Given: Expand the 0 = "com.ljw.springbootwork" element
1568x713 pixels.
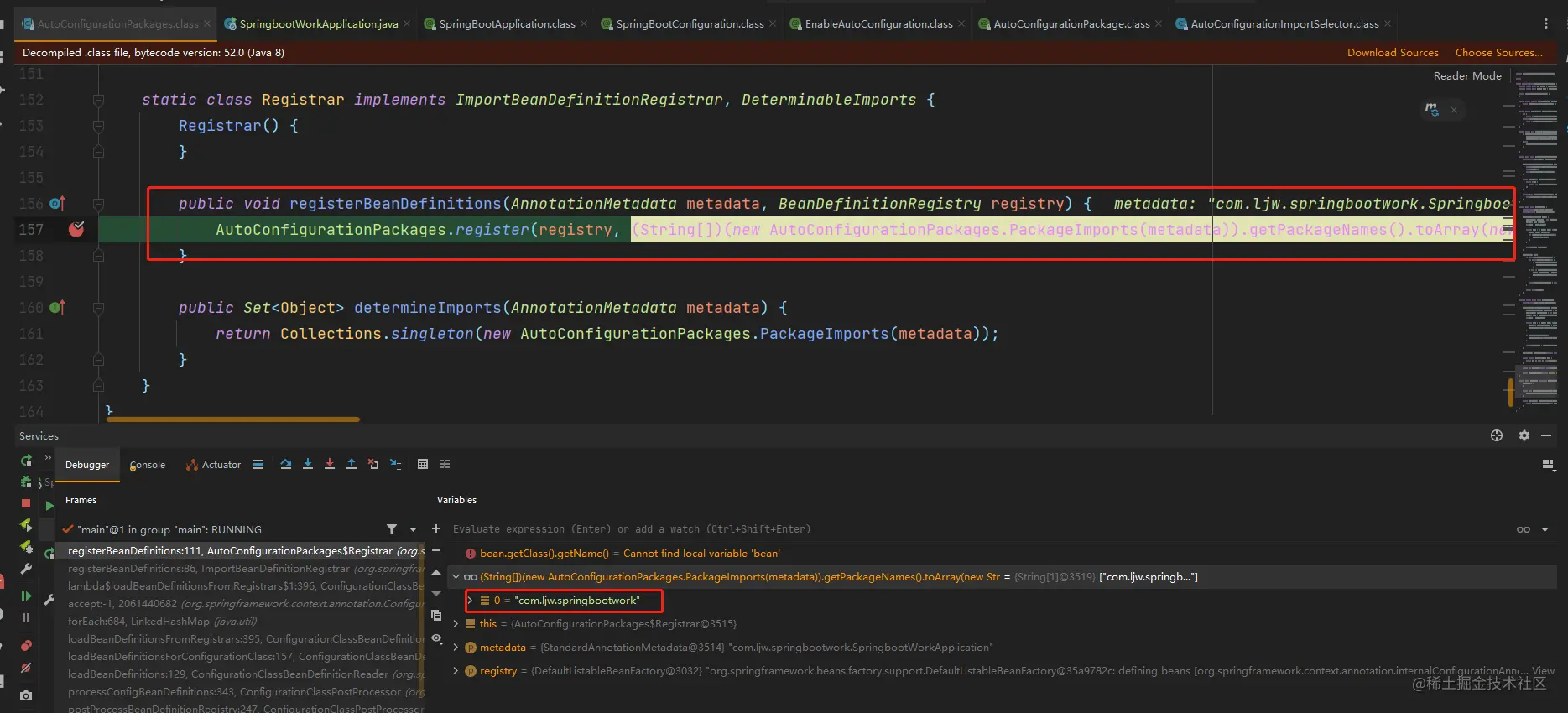Looking at the screenshot, I should point(470,601).
